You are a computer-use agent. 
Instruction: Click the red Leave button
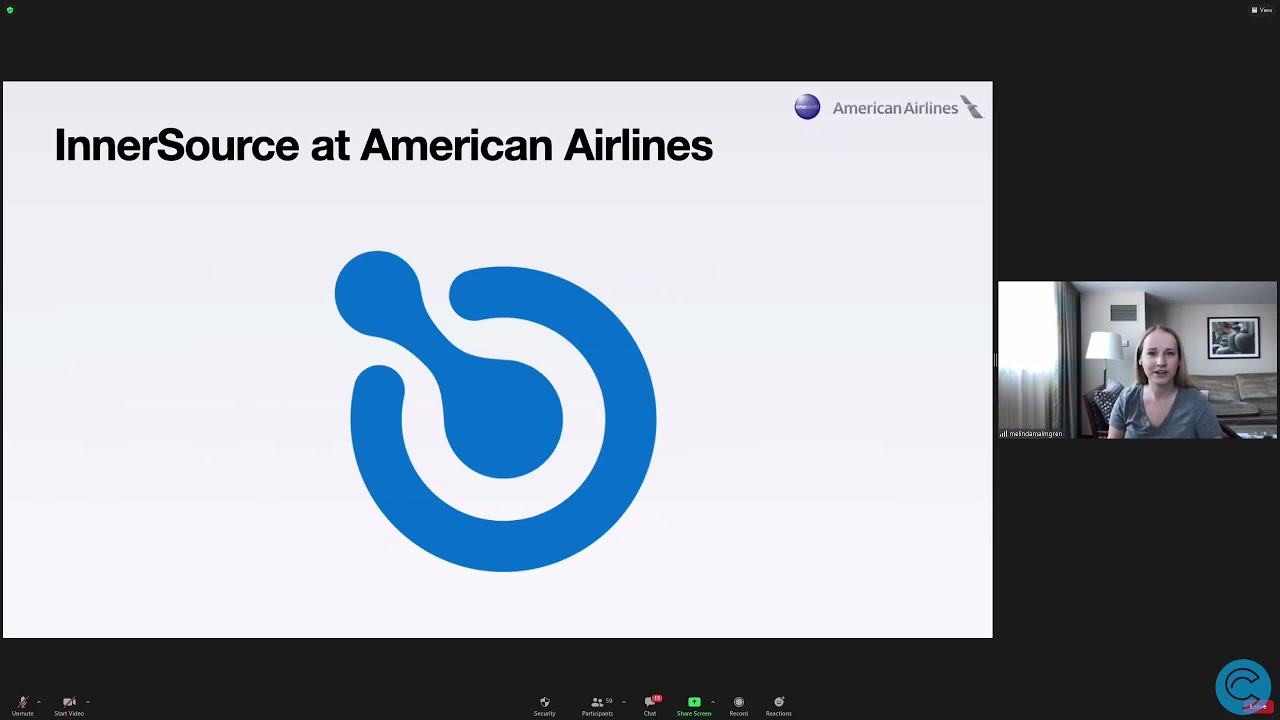pyautogui.click(x=1259, y=706)
